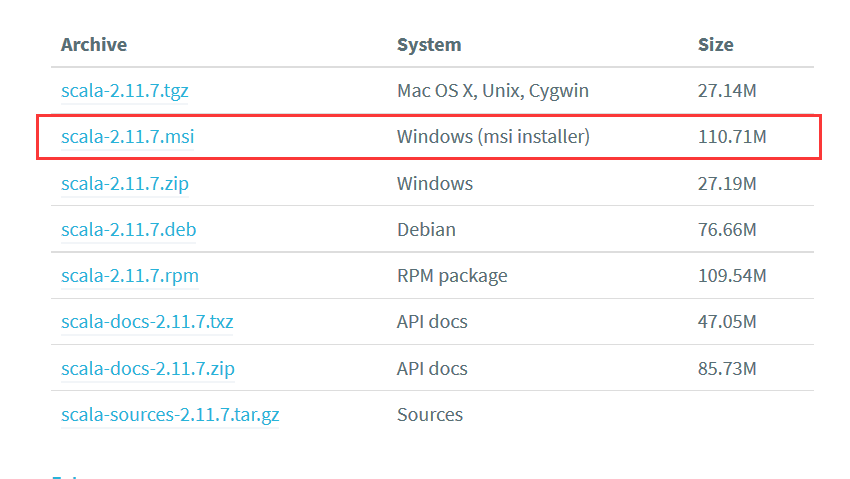
Task: Download scala-2.11.7.tgz archive
Action: pos(125,90)
